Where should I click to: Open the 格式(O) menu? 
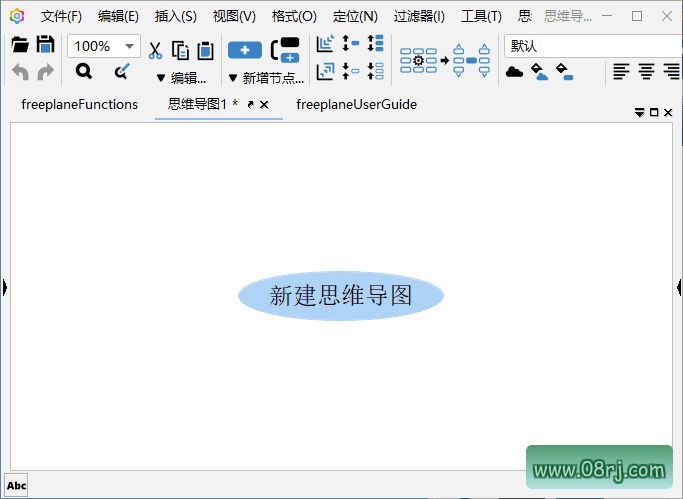(x=294, y=17)
